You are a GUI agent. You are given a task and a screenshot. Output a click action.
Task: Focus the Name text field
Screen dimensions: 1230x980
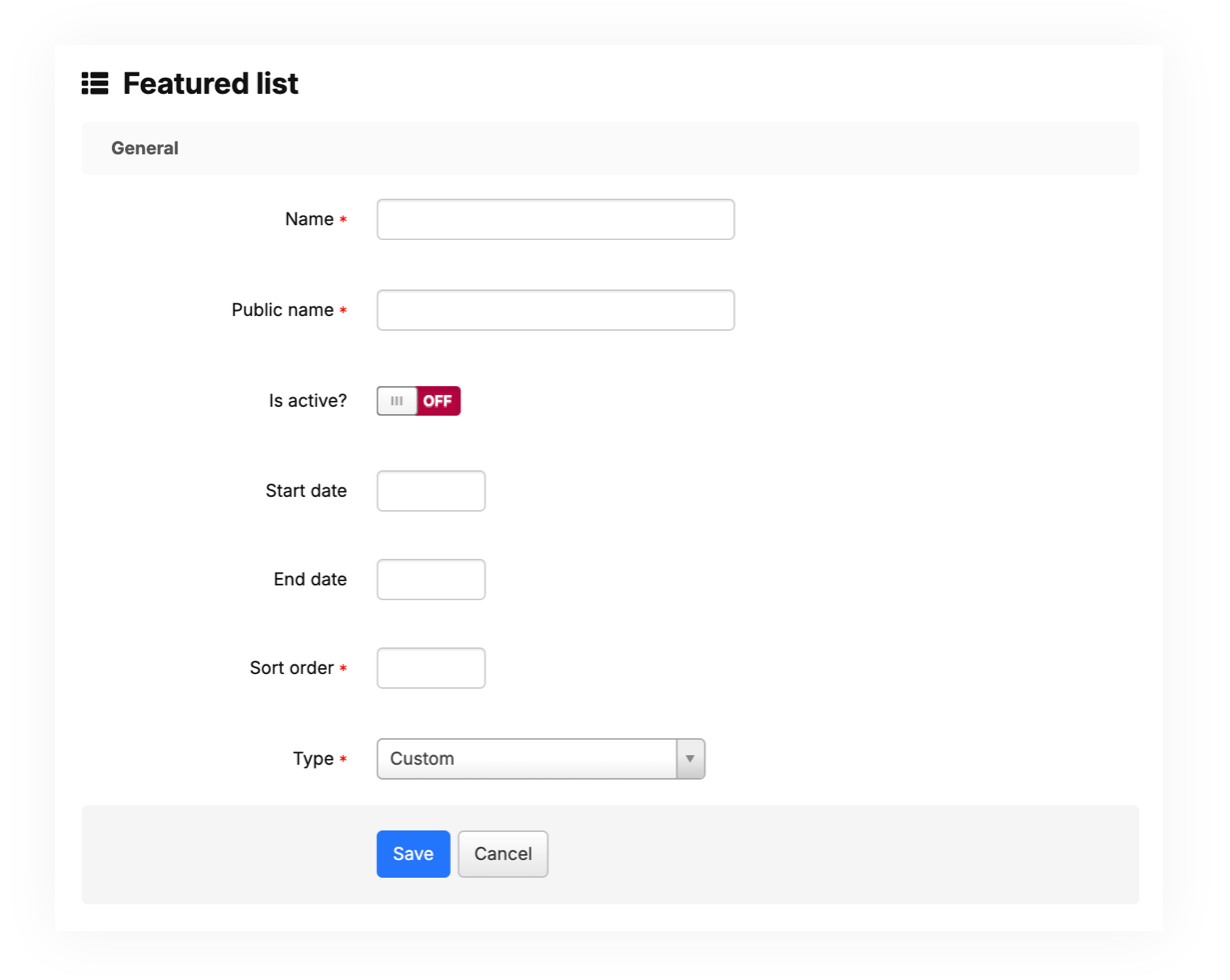pos(555,219)
